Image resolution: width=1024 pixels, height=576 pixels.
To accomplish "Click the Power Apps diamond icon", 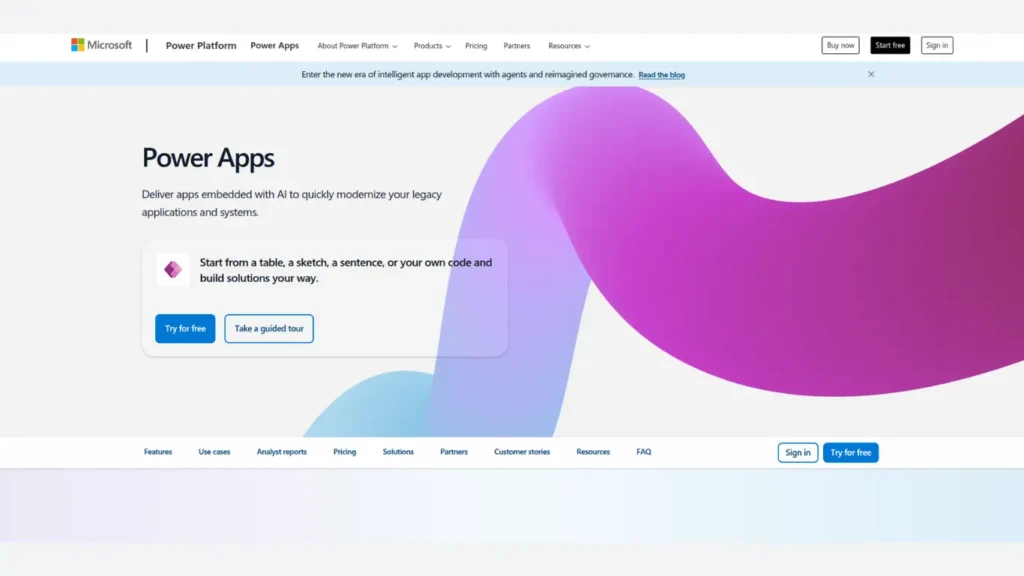I will coord(173,269).
